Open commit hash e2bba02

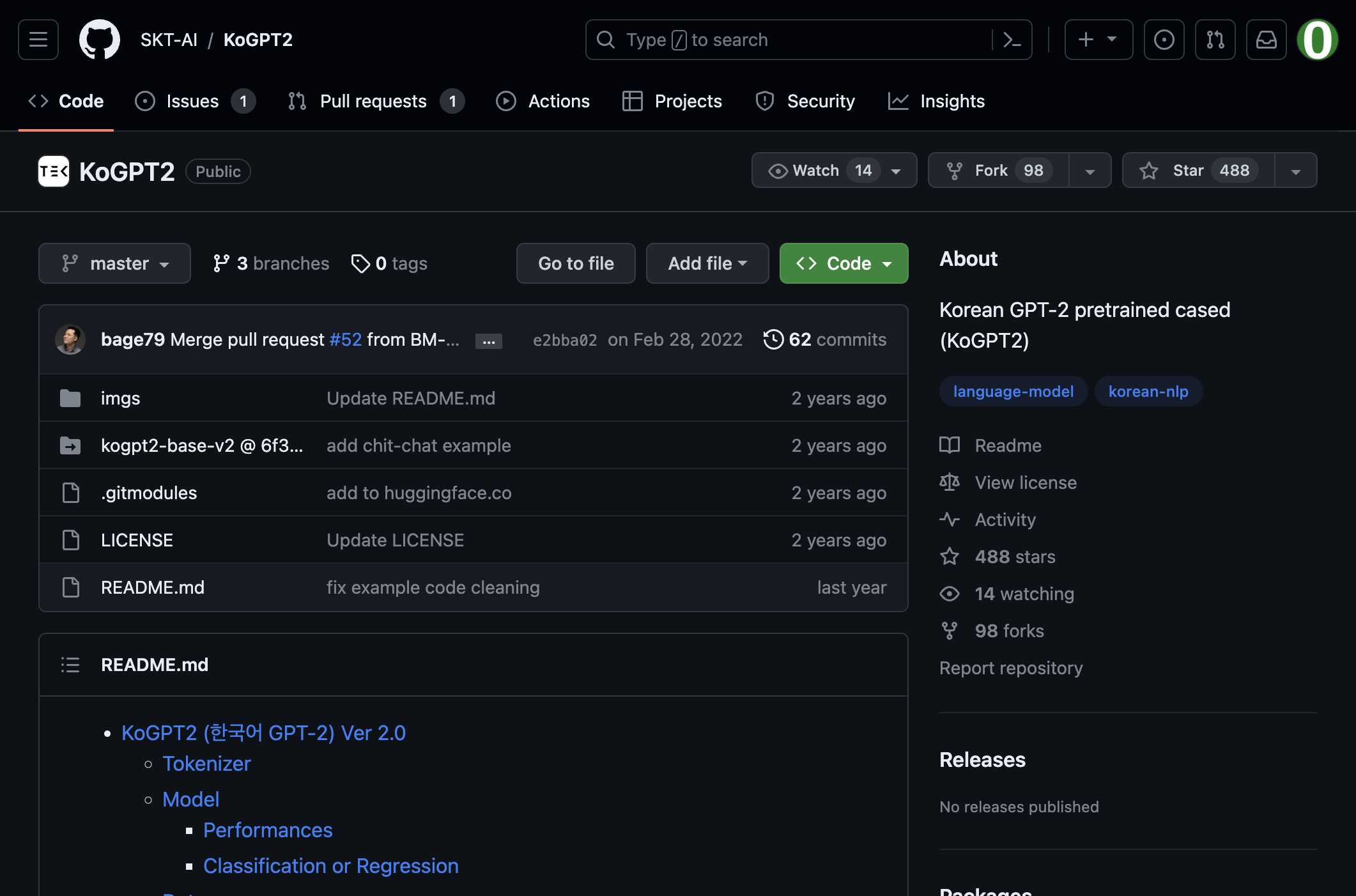point(565,340)
